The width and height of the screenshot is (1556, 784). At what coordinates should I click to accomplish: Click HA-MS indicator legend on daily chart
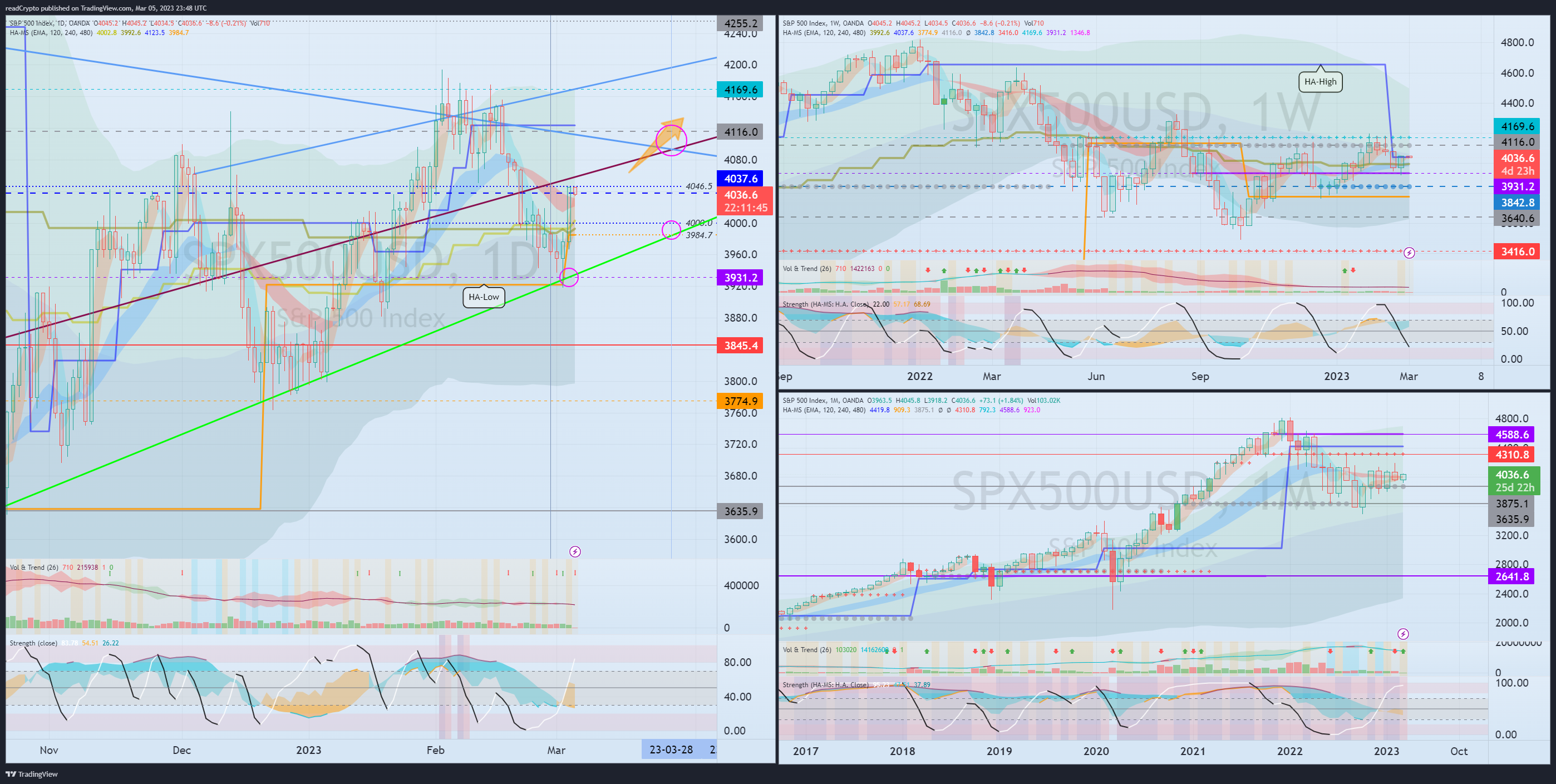51,33
